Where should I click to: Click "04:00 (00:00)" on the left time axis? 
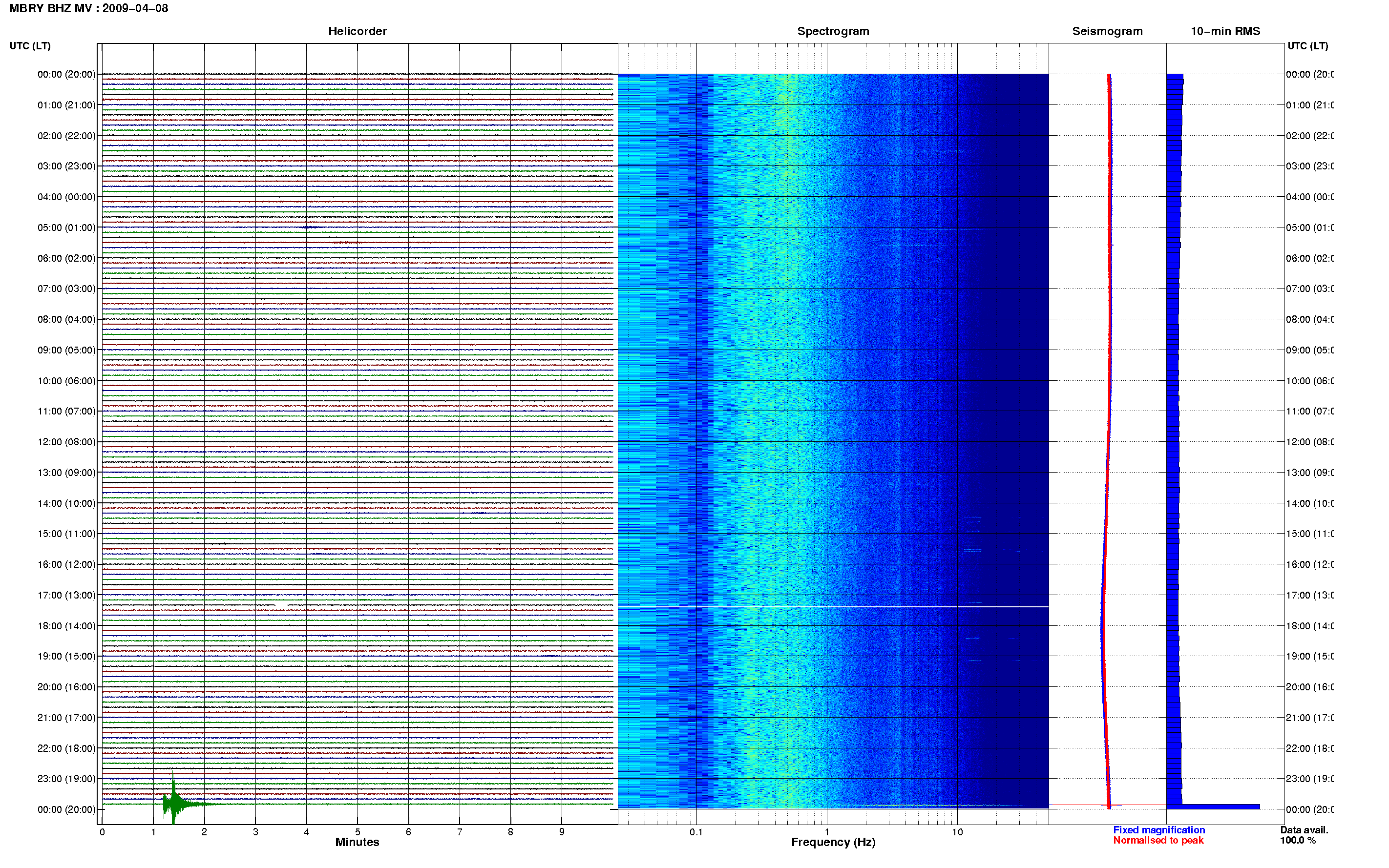point(66,197)
